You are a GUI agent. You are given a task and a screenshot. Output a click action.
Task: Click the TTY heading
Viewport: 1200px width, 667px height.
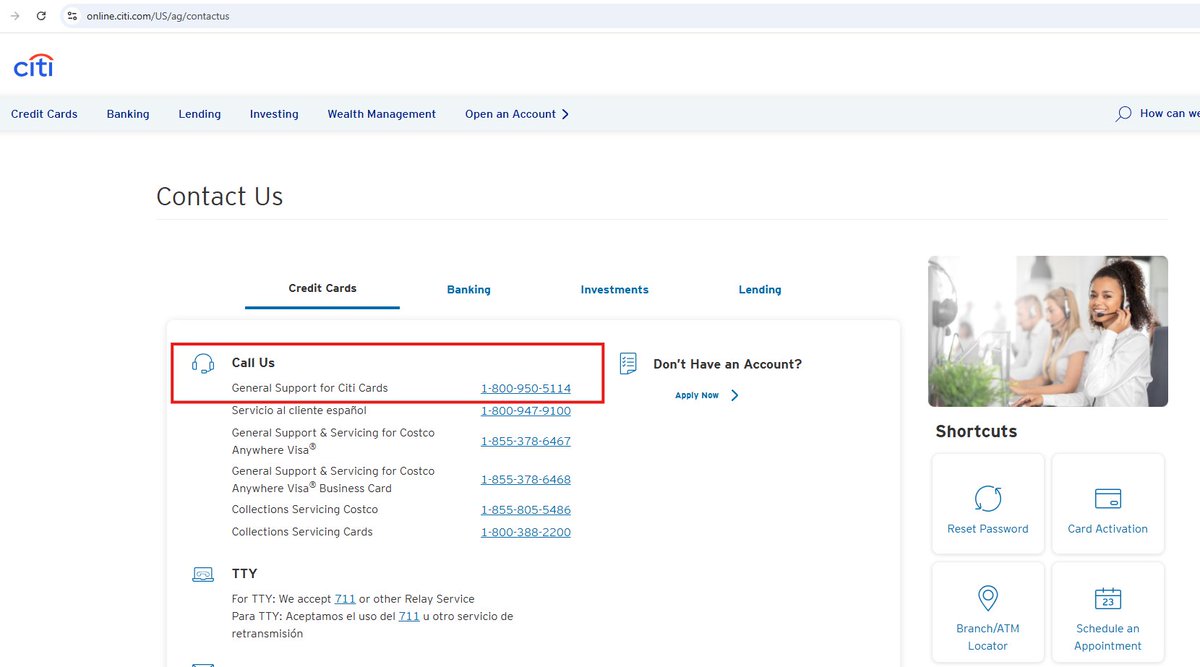click(x=245, y=574)
